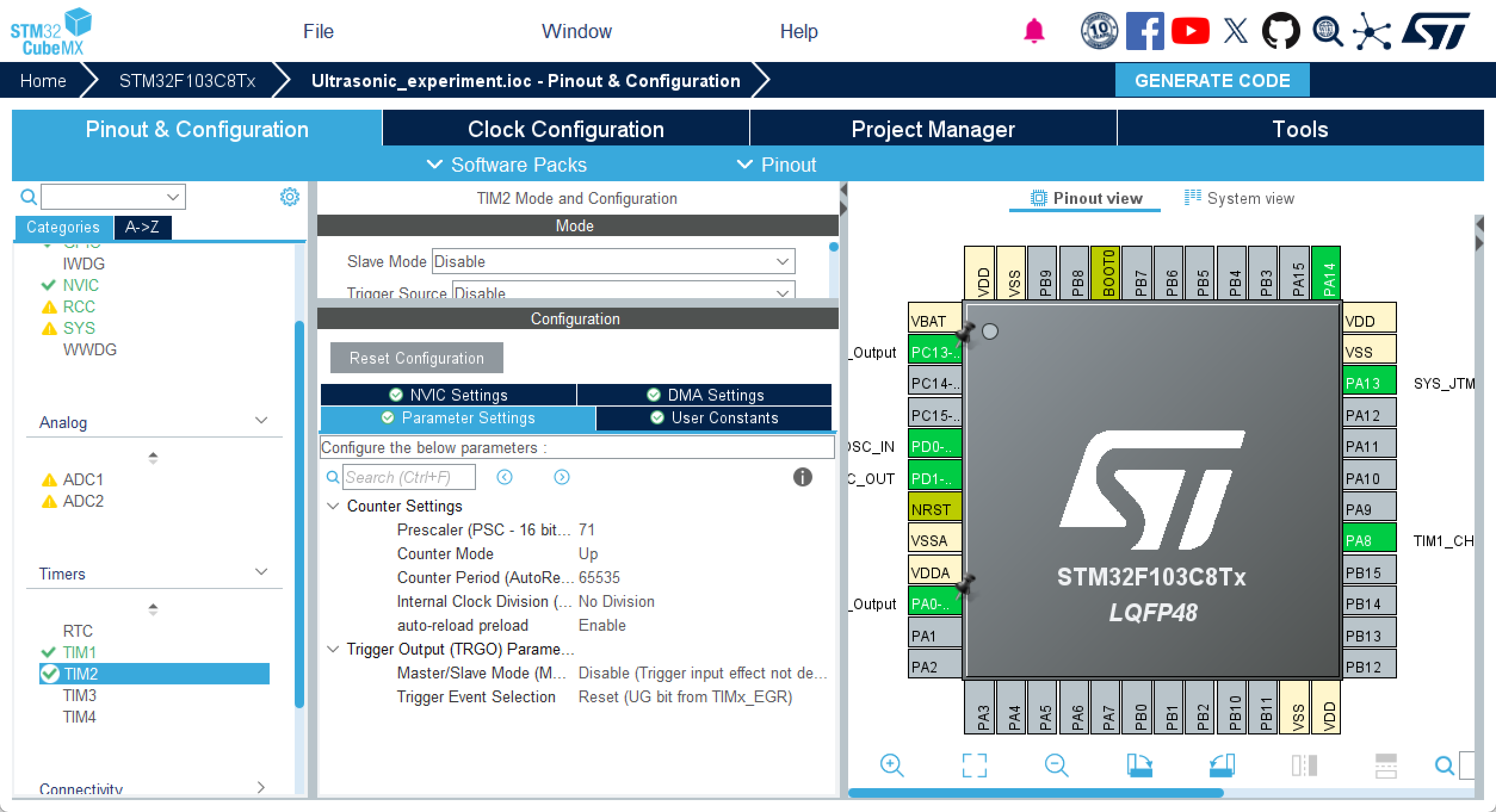Expand the Pinout dropdown menu

(777, 165)
